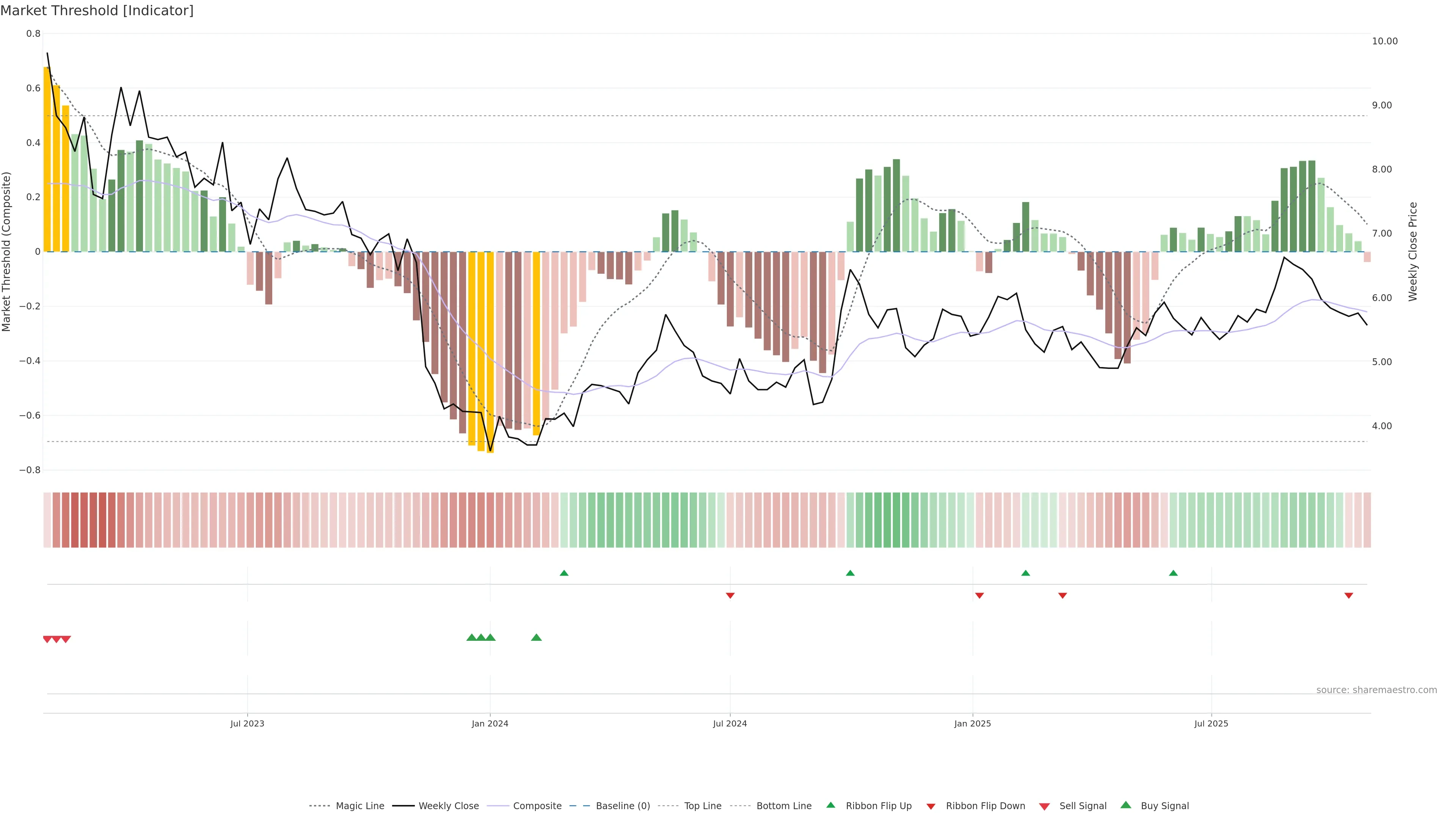This screenshot has width=1456, height=819.
Task: Click the last ribbon flip down marker
Action: coord(1349,596)
